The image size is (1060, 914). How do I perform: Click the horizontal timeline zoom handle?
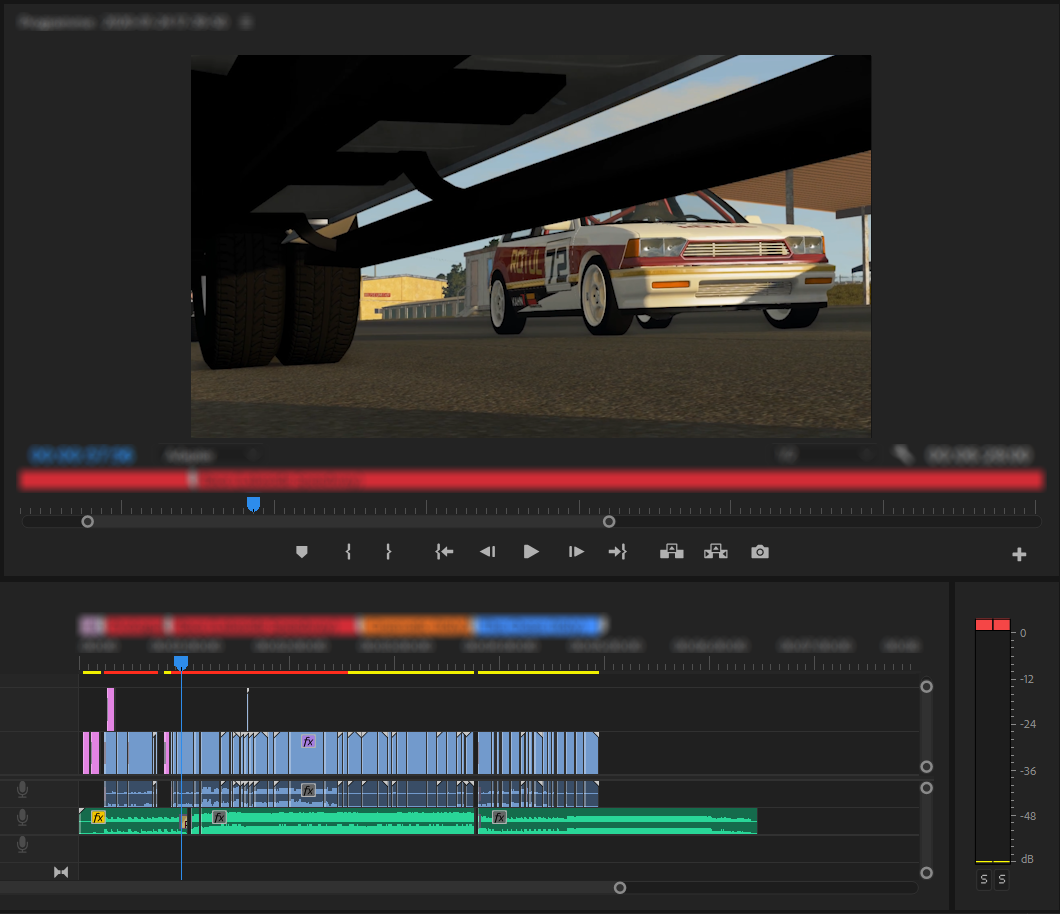pos(620,888)
